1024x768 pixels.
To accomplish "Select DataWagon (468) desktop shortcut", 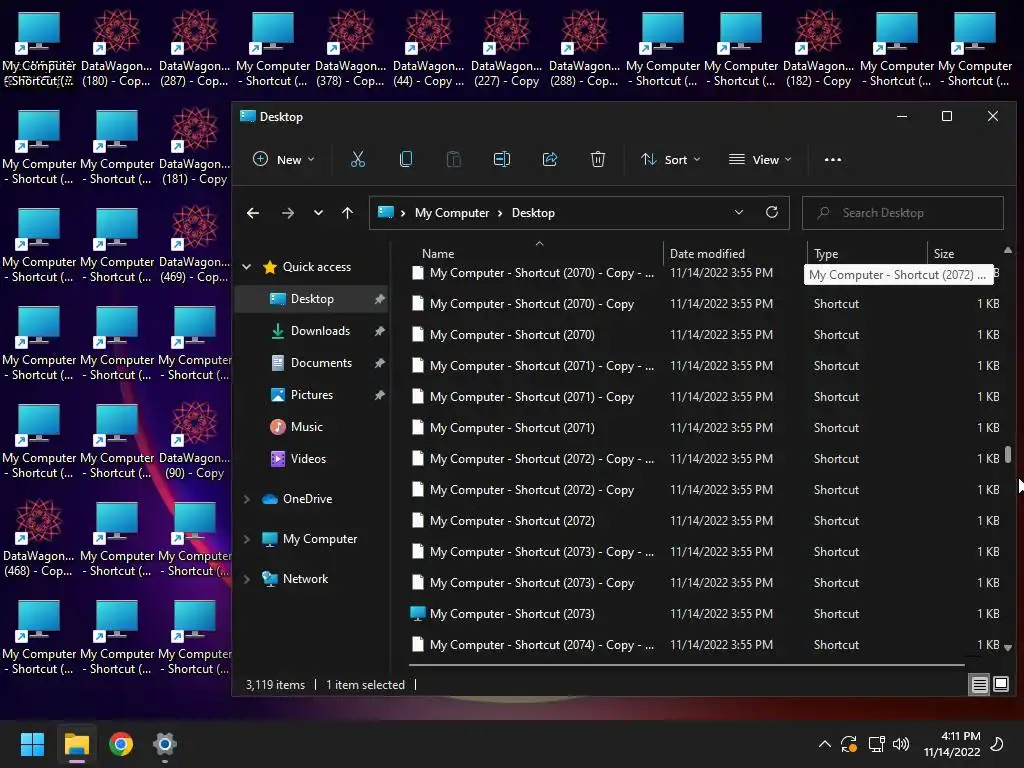I will [x=39, y=538].
